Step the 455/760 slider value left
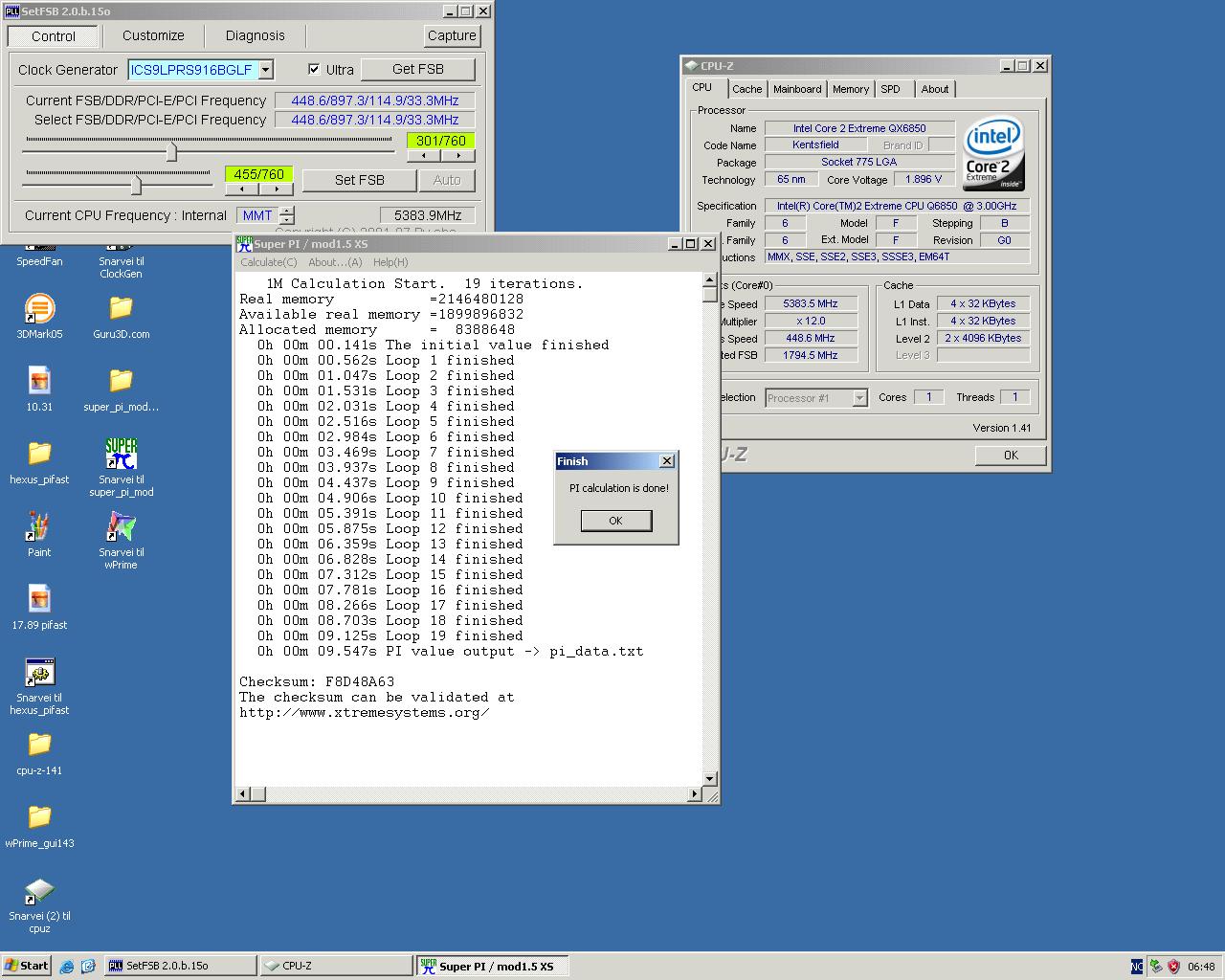1225x980 pixels. pos(241,189)
